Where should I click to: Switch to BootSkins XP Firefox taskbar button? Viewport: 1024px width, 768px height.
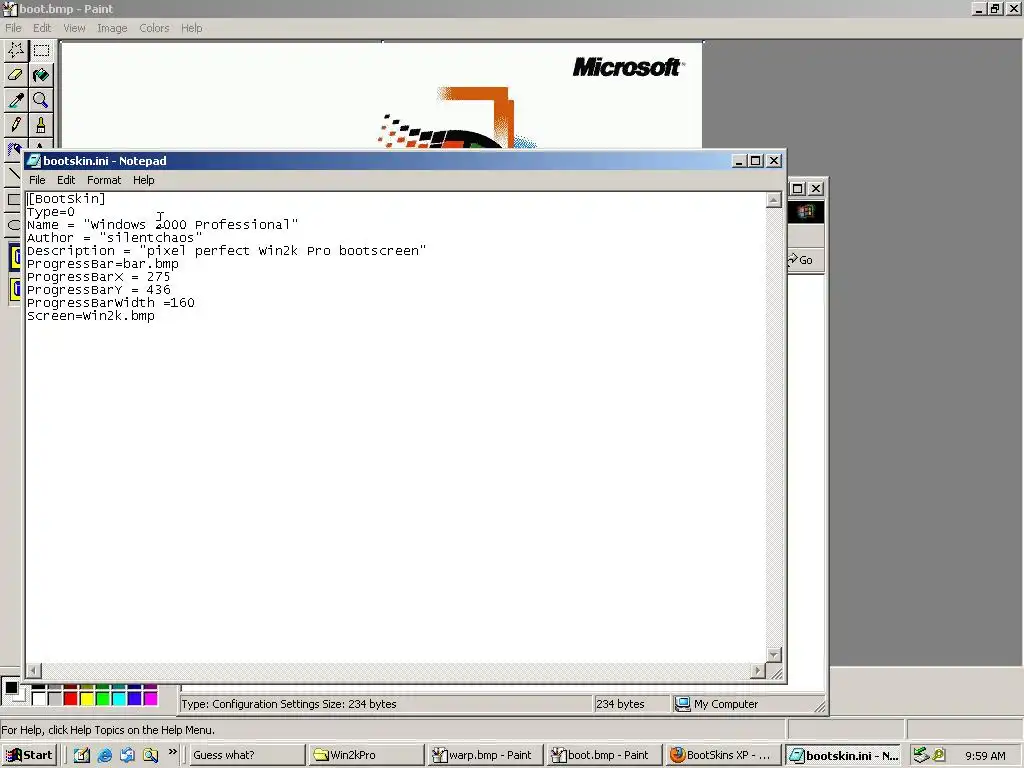(723, 755)
